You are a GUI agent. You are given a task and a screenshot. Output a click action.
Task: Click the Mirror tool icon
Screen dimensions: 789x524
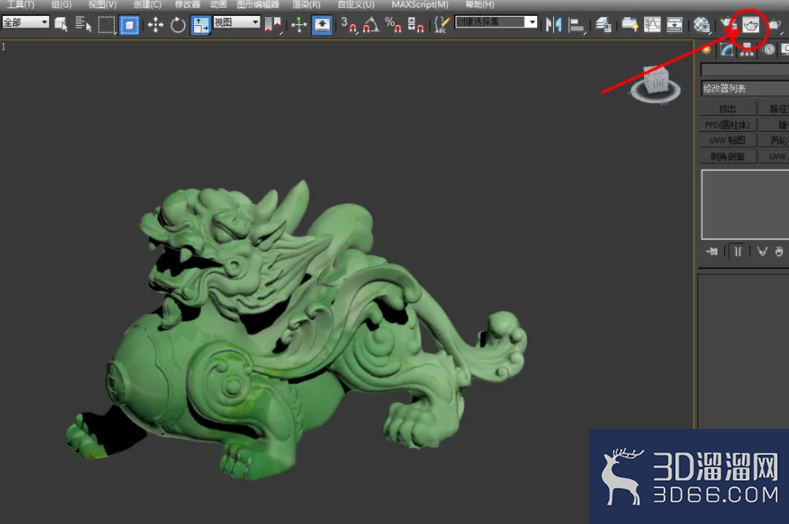click(554, 24)
